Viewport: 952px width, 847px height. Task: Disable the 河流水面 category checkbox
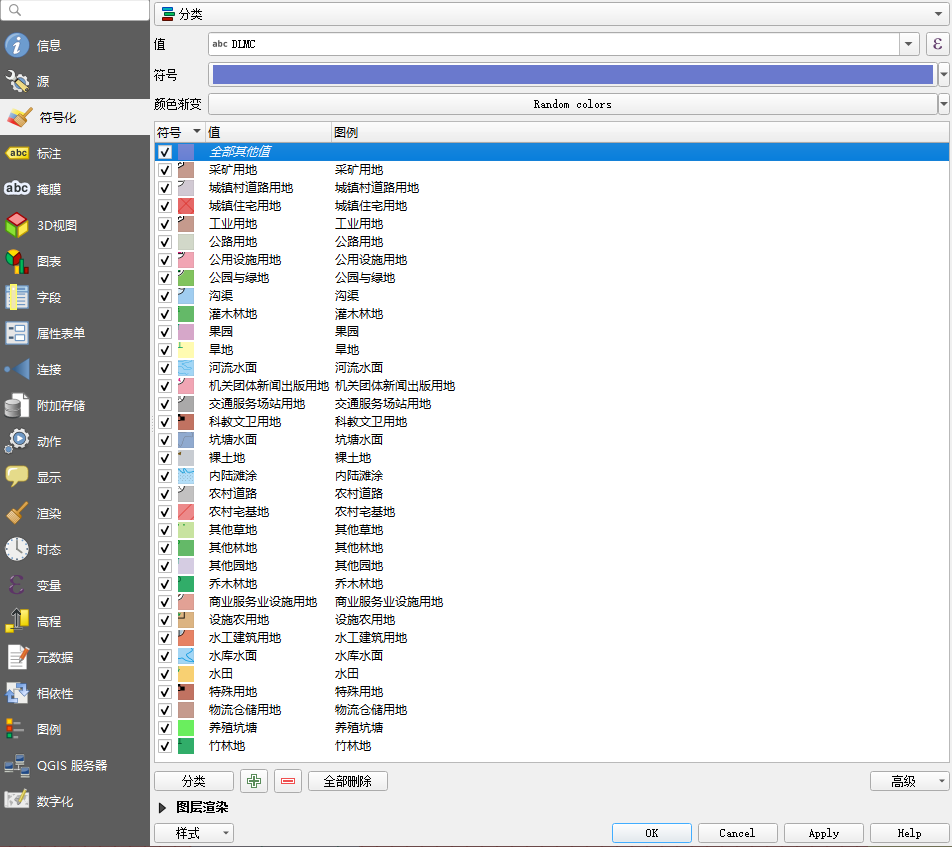click(165, 368)
